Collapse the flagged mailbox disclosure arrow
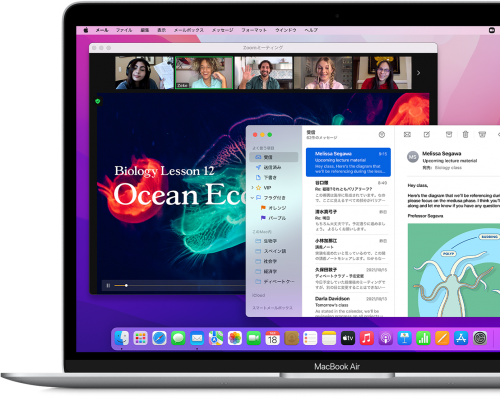The image size is (500, 397). (x=252, y=198)
